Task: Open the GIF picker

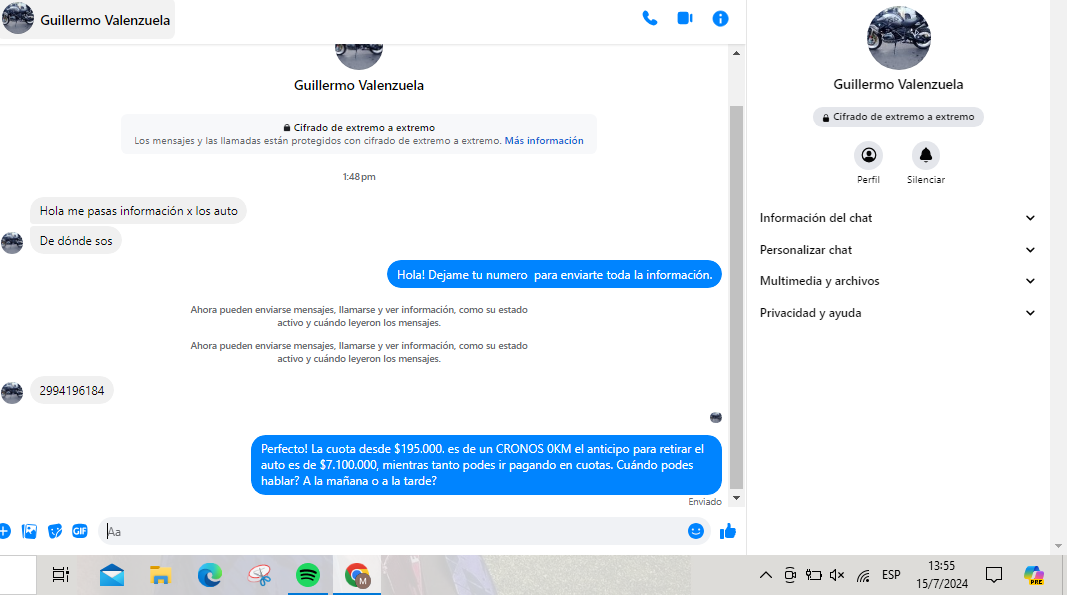Action: click(x=80, y=531)
